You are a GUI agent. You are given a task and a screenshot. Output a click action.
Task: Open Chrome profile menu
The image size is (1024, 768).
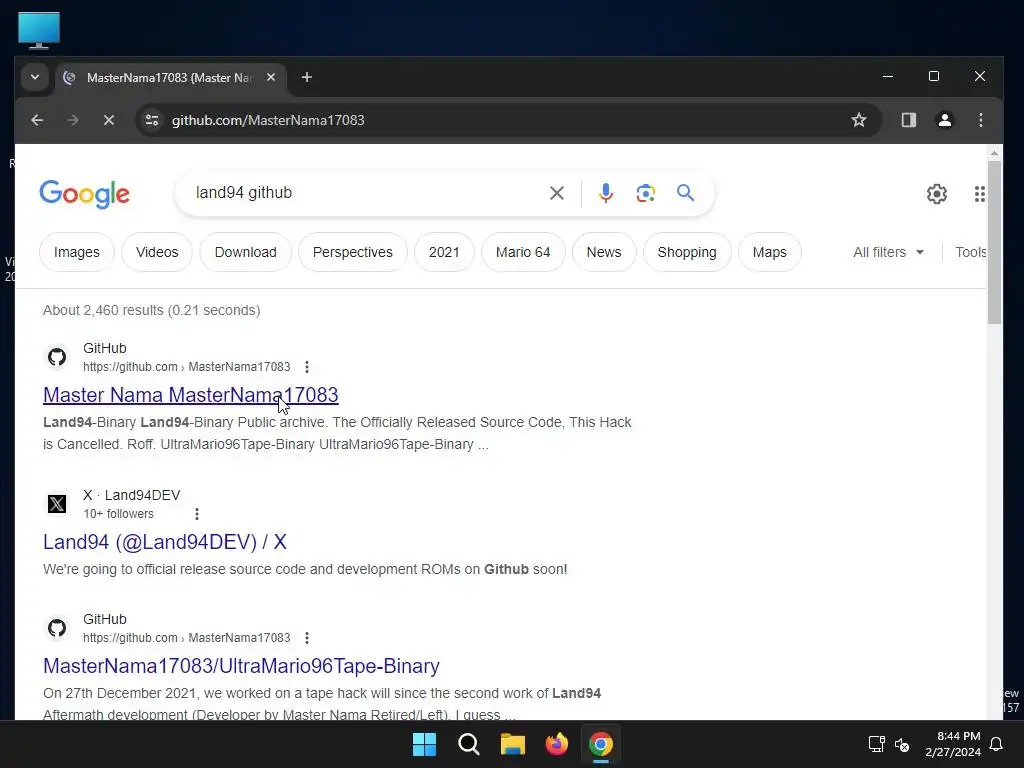click(944, 120)
